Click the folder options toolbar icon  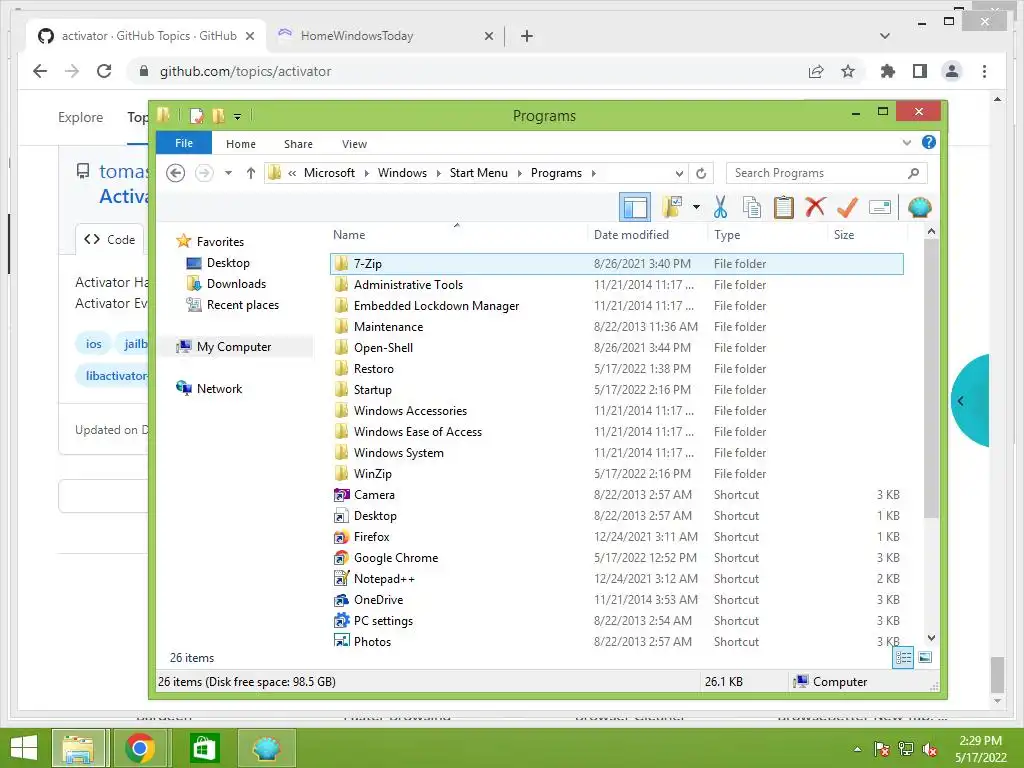tap(672, 208)
